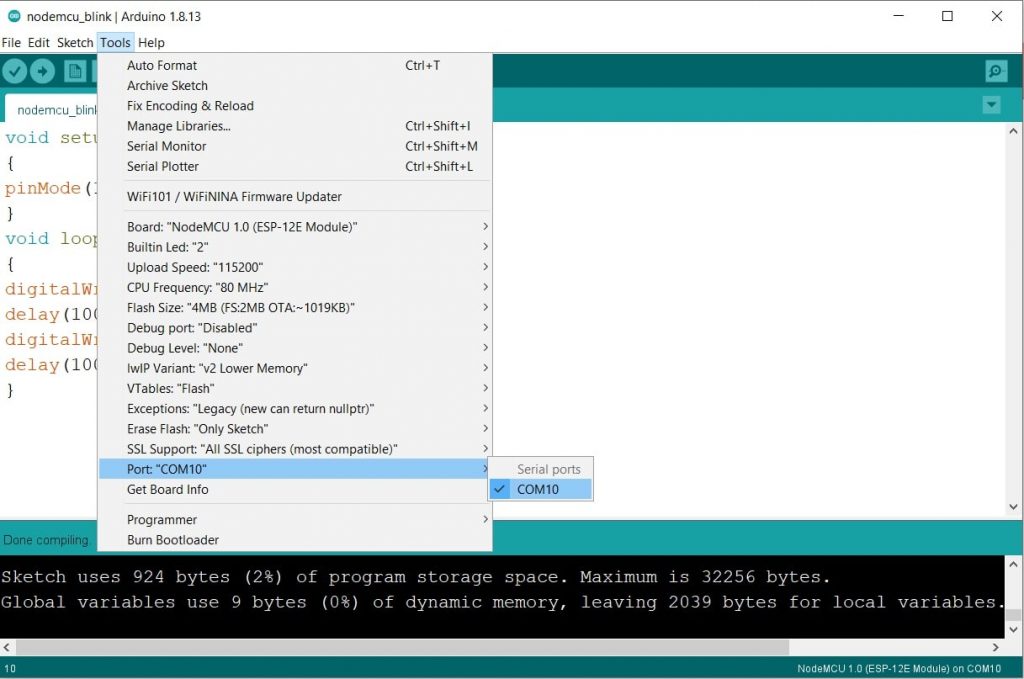
Task: Maximize the Arduino window
Action: (948, 16)
